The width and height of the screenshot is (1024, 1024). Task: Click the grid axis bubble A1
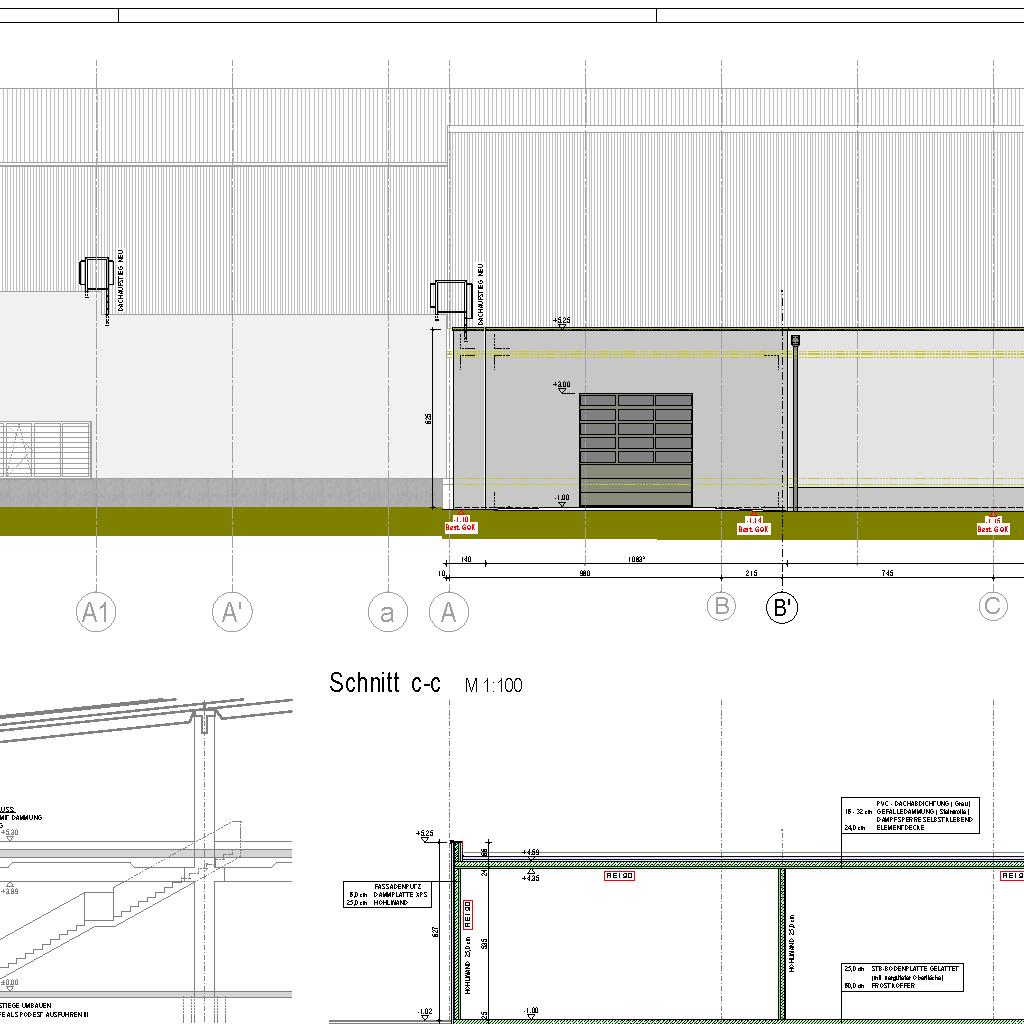click(96, 611)
